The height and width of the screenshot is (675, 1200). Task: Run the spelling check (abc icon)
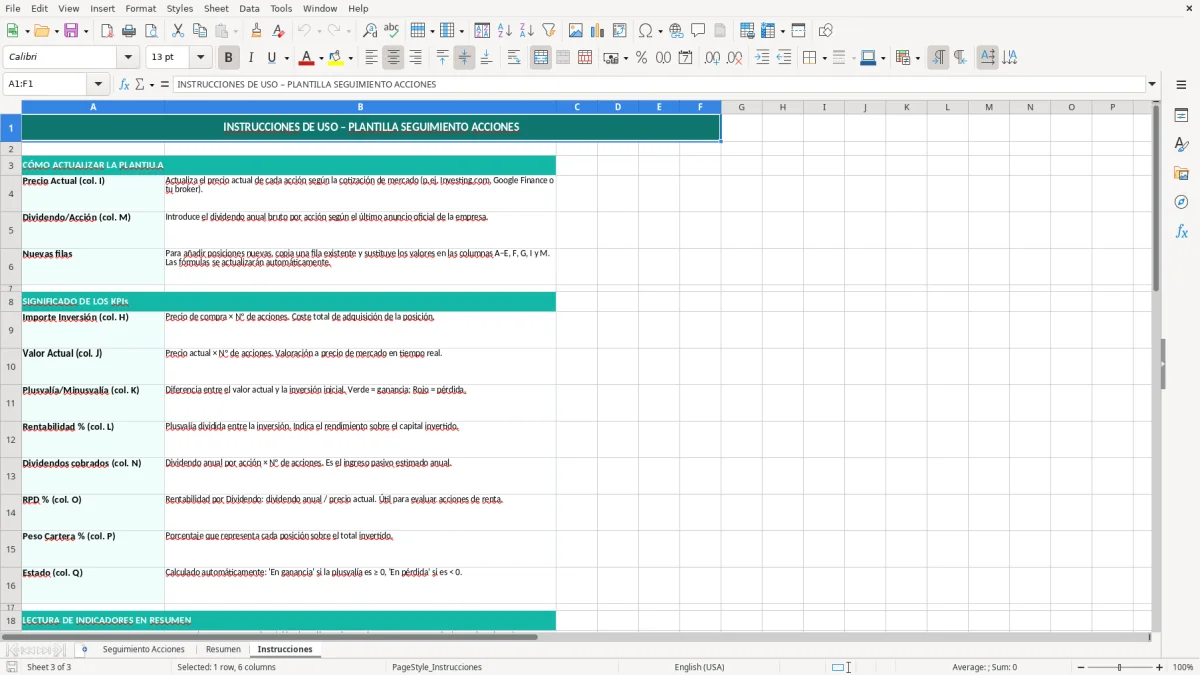click(391, 31)
